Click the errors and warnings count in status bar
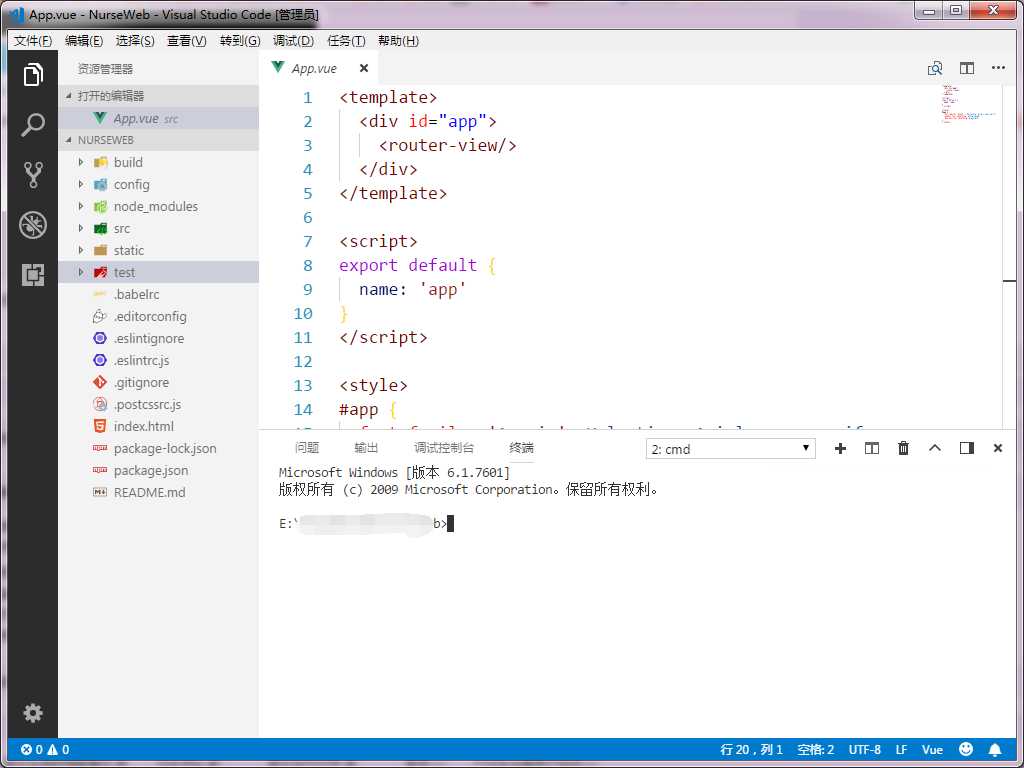 pyautogui.click(x=45, y=750)
